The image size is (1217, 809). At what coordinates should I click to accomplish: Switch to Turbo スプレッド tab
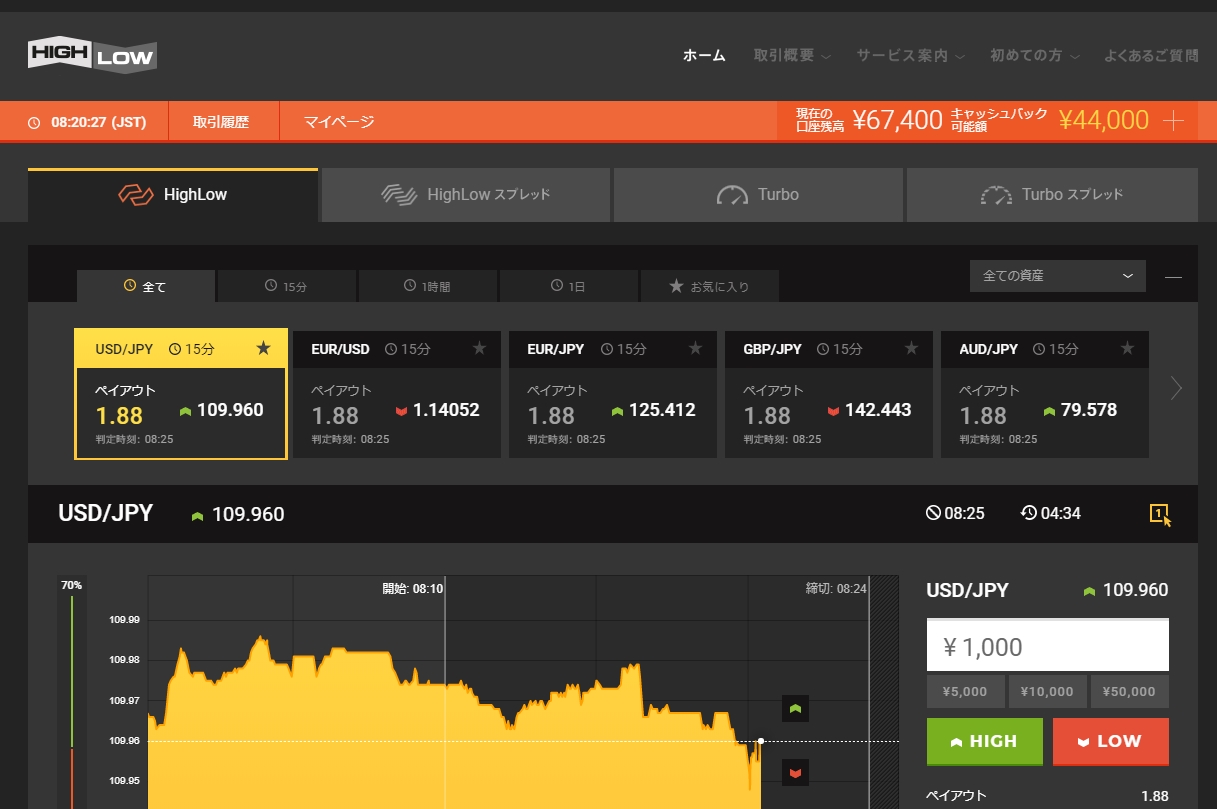[x=1052, y=195]
